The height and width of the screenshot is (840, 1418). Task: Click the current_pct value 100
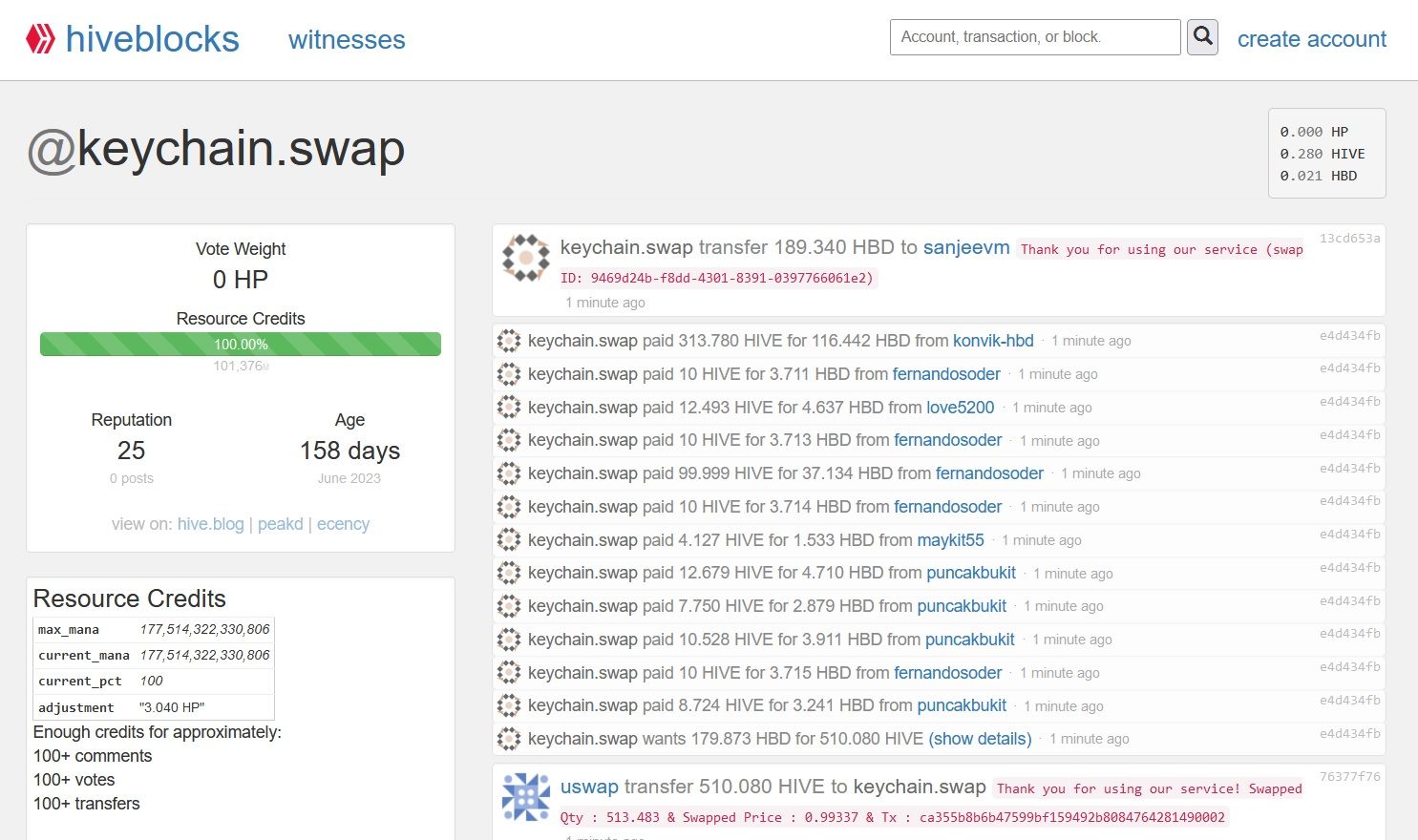(x=151, y=681)
